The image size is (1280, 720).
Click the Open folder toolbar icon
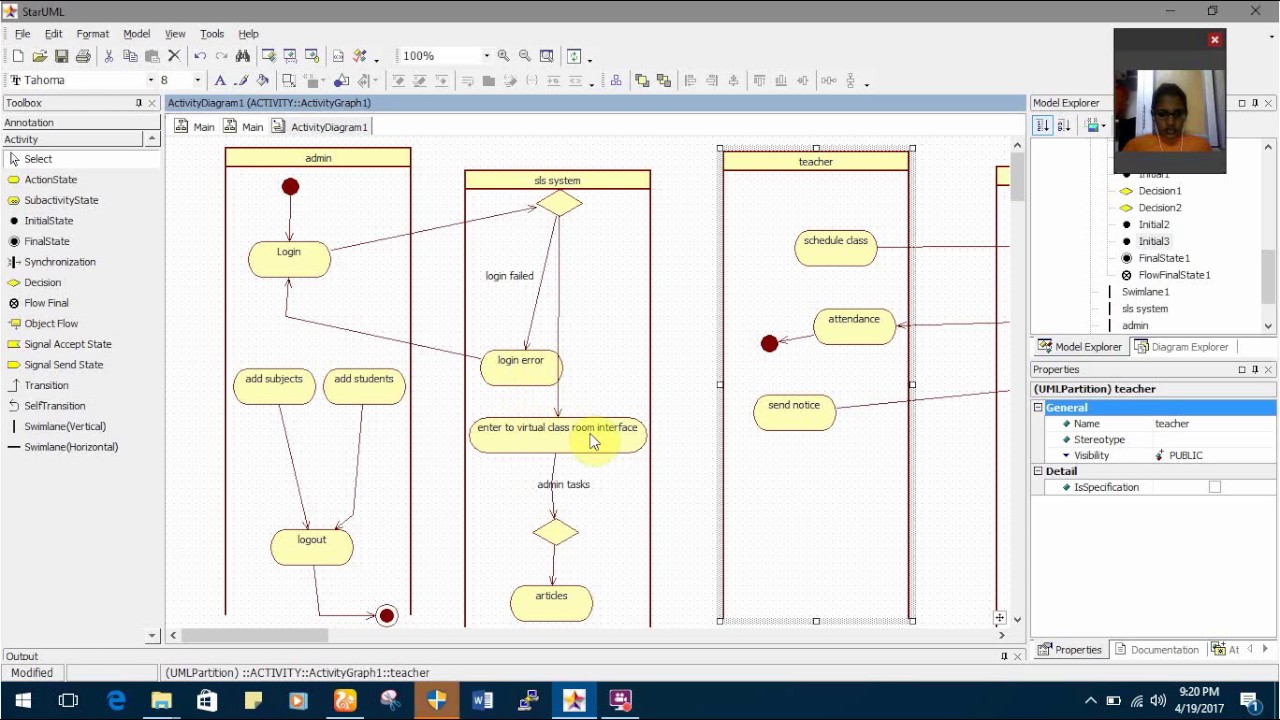(40, 56)
